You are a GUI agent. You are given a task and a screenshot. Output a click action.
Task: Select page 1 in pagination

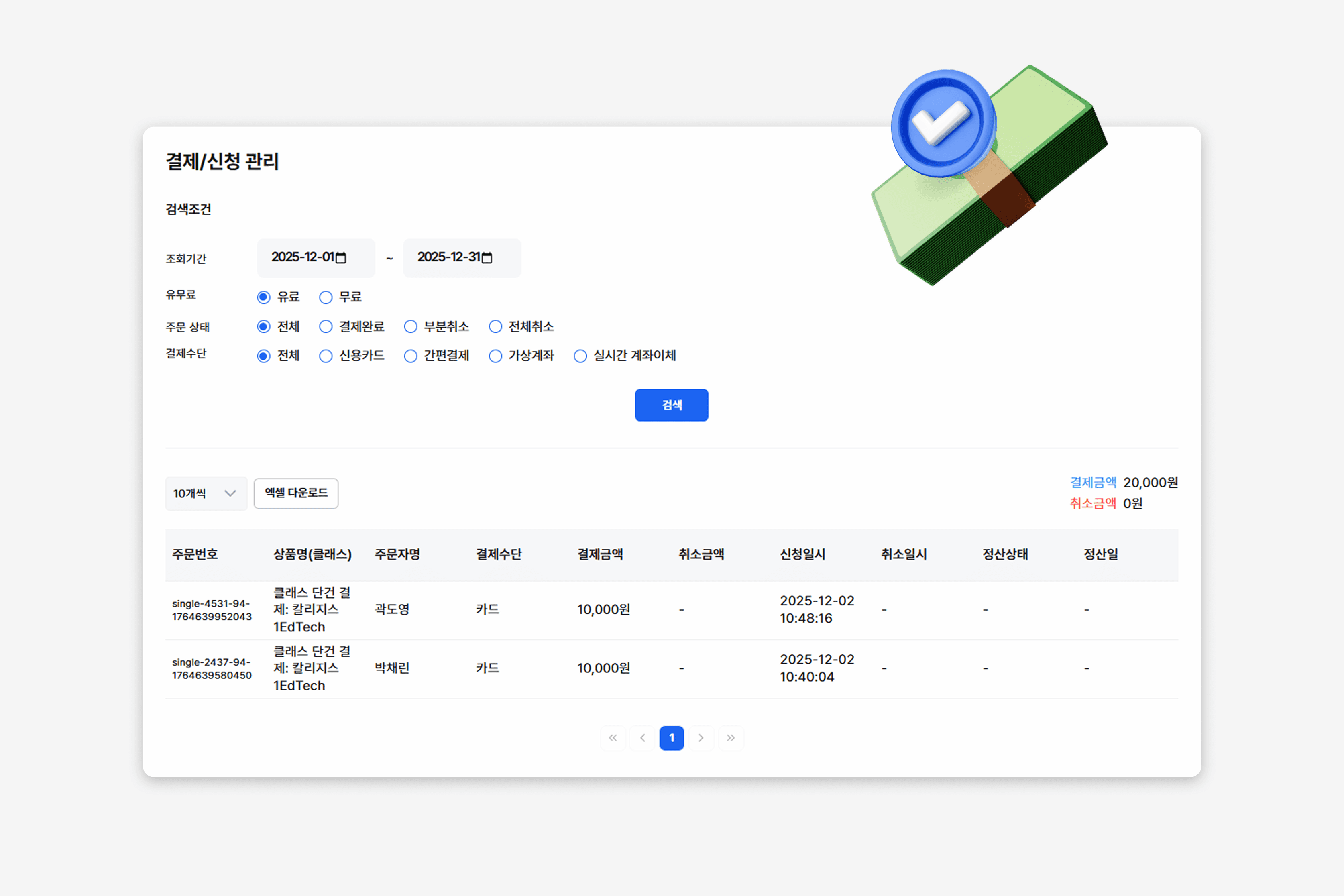[x=672, y=738]
